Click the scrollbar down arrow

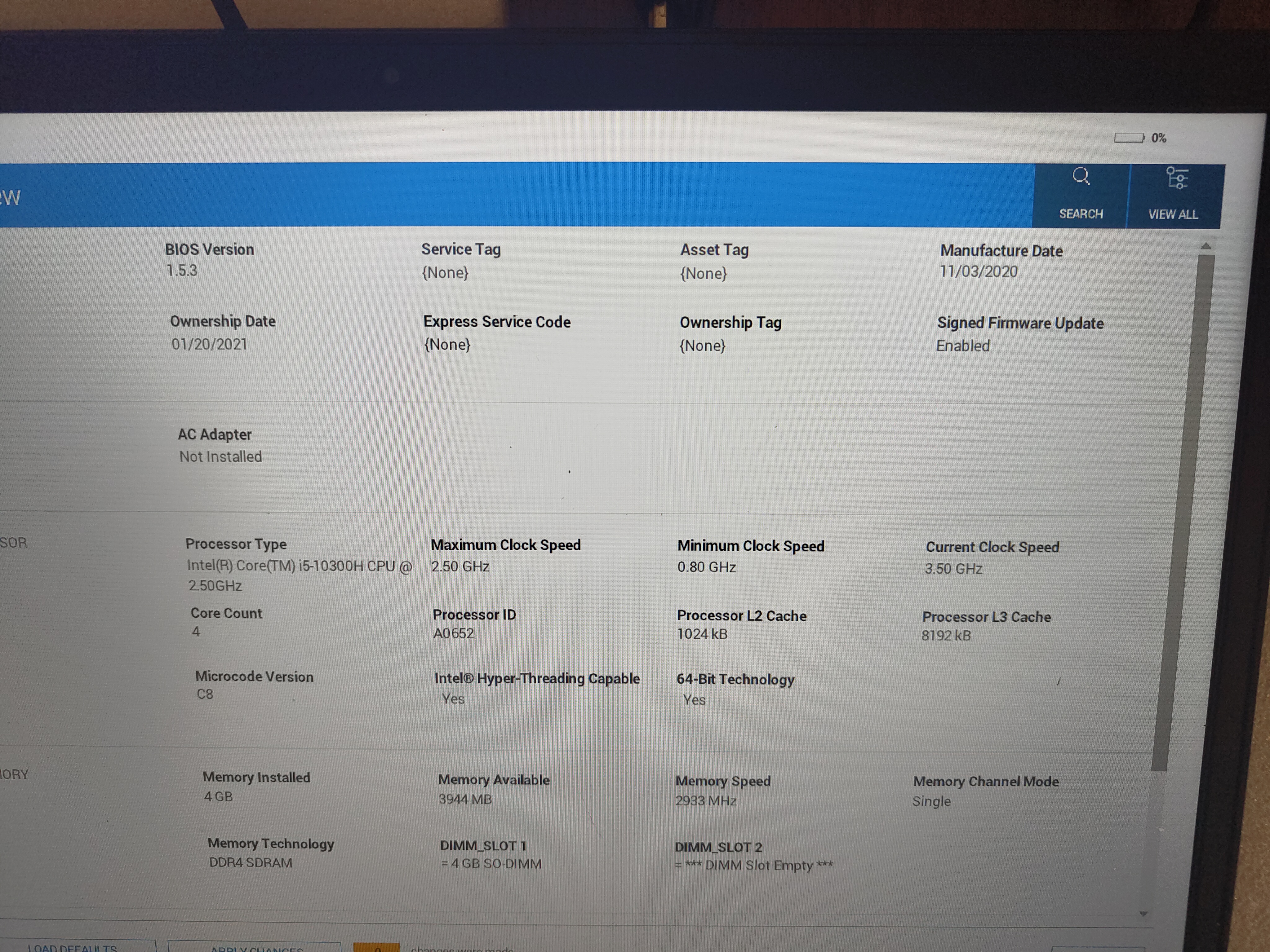tap(1143, 914)
